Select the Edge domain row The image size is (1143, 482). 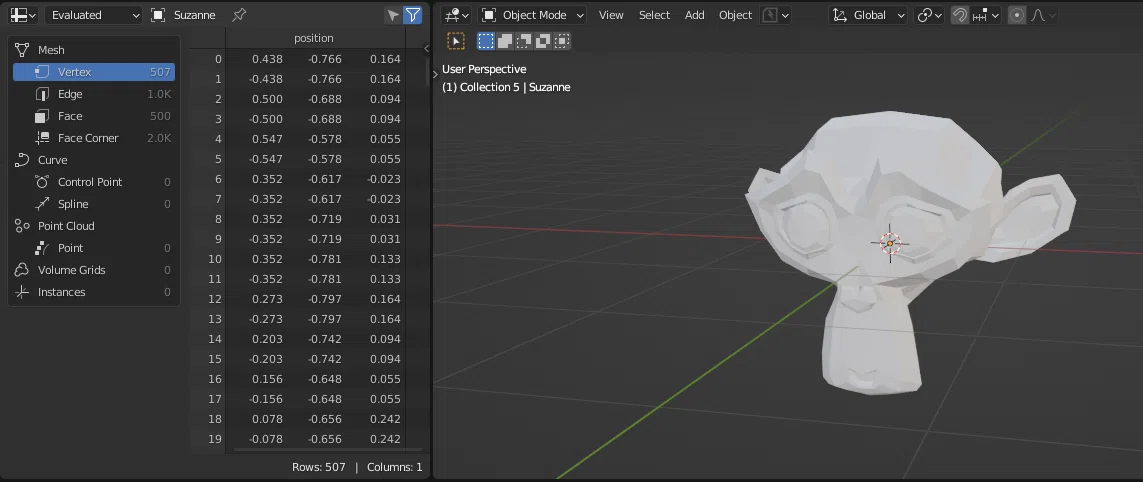94,94
